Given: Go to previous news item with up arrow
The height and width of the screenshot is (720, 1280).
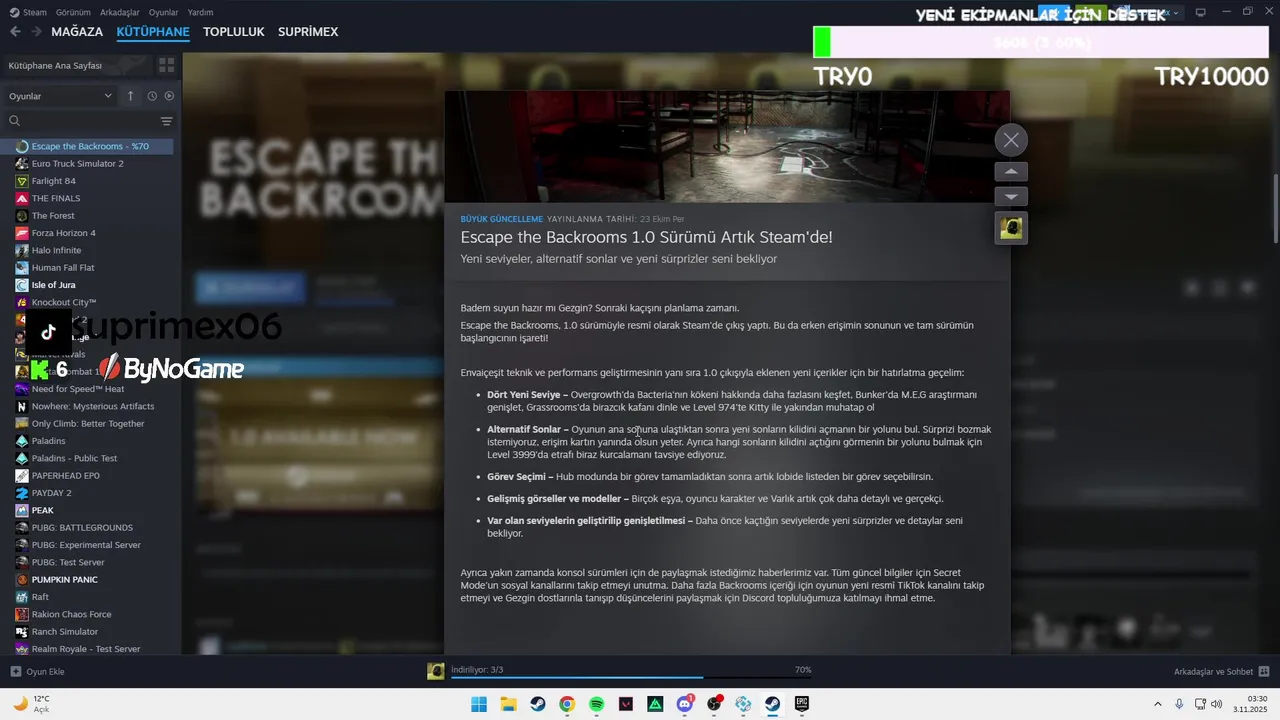Looking at the screenshot, I should tap(1011, 172).
